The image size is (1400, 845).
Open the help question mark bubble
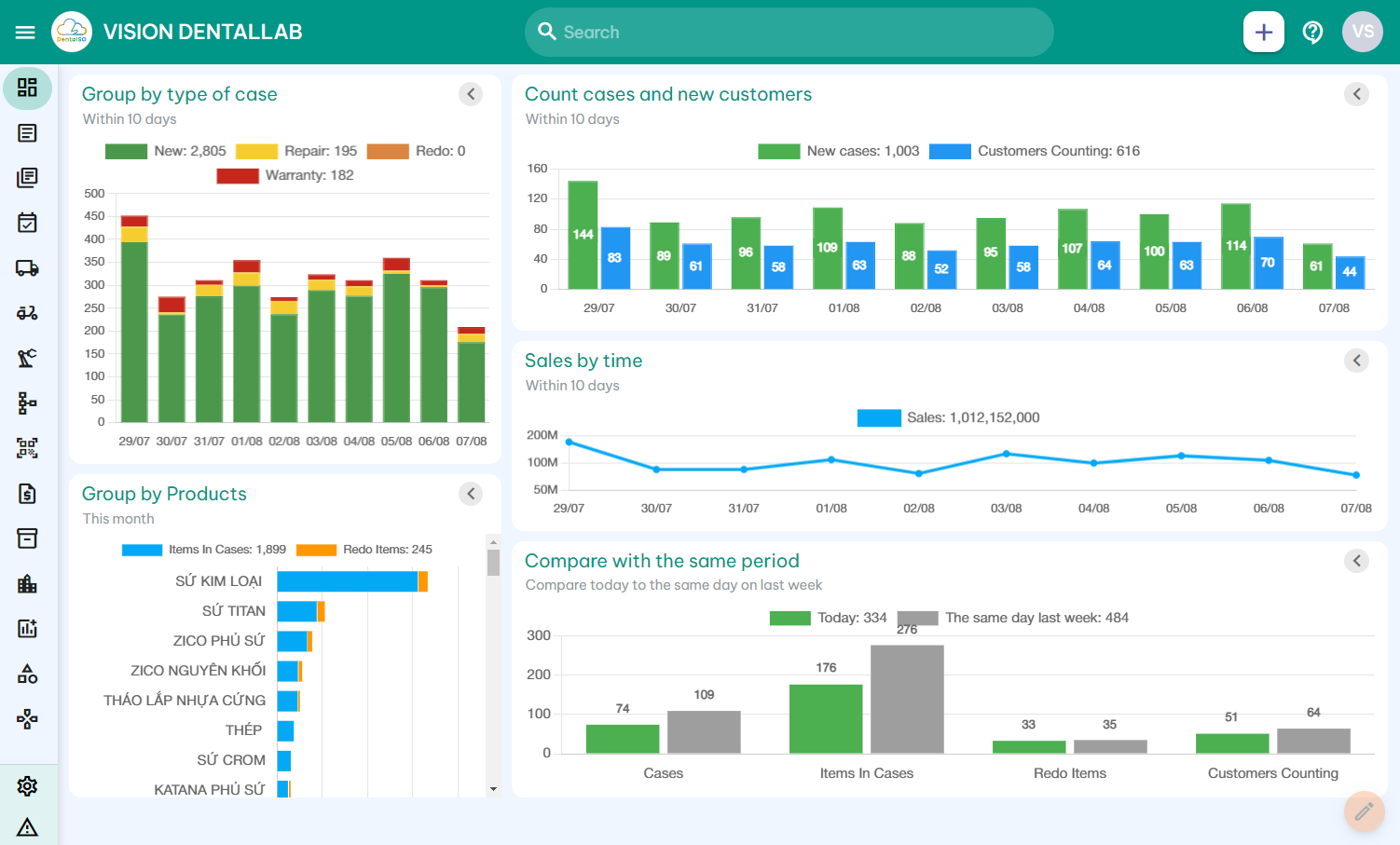click(x=1312, y=31)
